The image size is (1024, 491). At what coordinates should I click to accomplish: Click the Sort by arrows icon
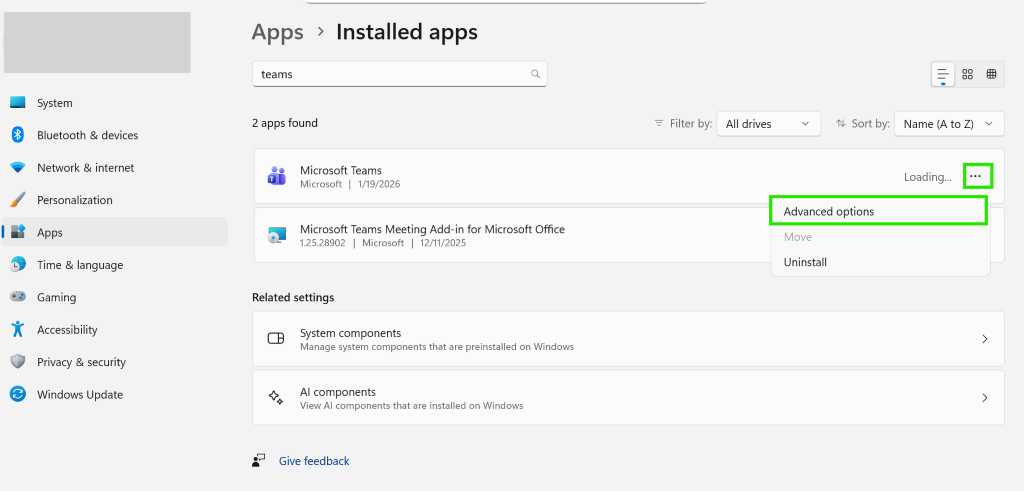pyautogui.click(x=841, y=123)
